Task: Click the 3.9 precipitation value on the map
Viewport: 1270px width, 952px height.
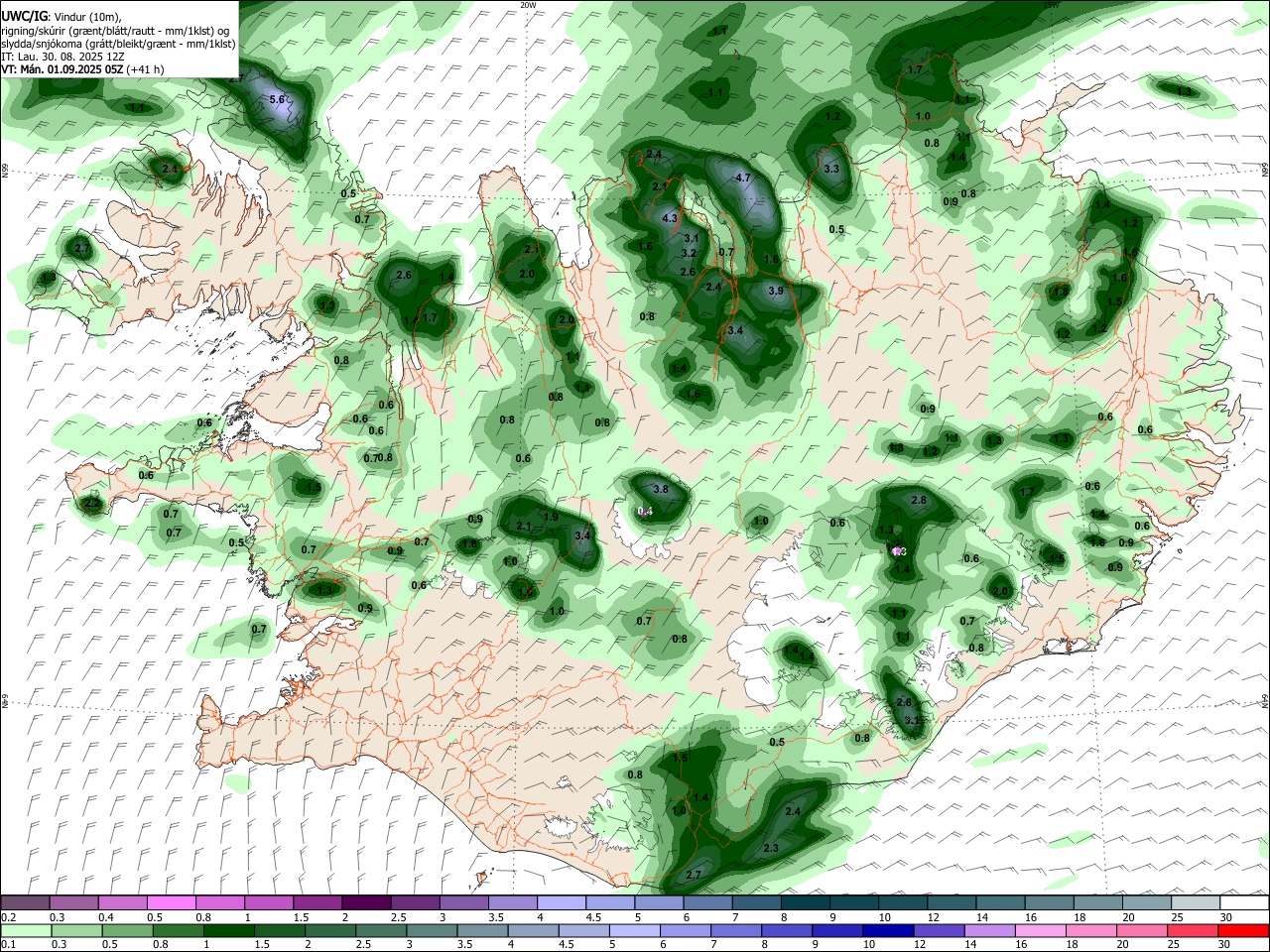Action: coord(776,291)
